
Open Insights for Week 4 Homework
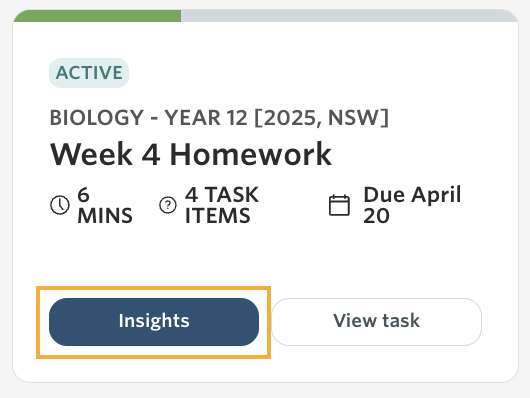[154, 322]
